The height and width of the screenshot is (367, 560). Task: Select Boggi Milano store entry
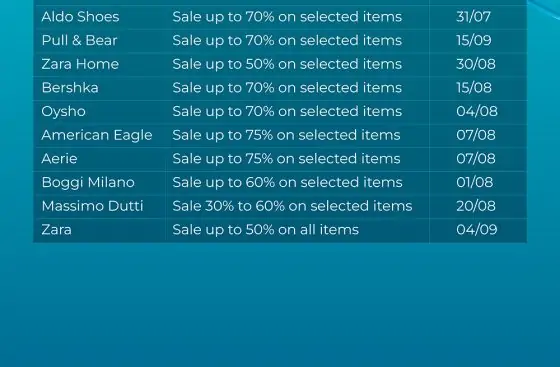(x=88, y=182)
